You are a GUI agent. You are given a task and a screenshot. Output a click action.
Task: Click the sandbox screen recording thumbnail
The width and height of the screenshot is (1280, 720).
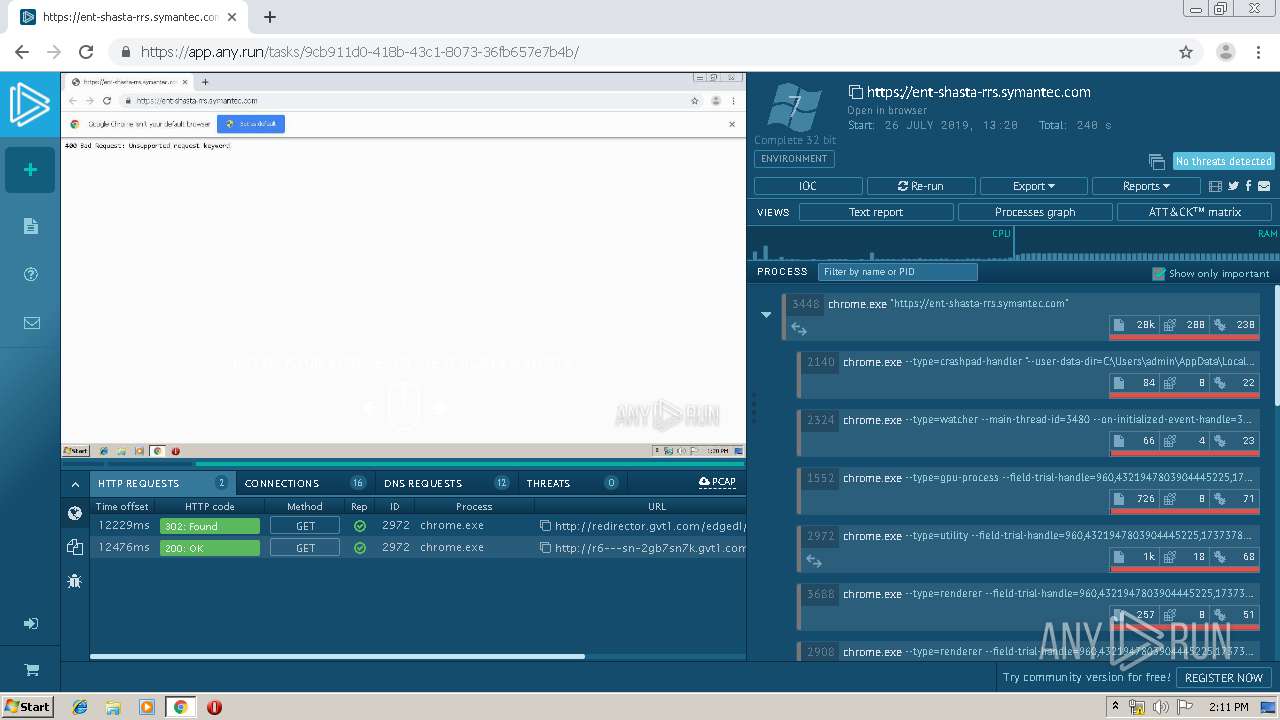pos(403,265)
